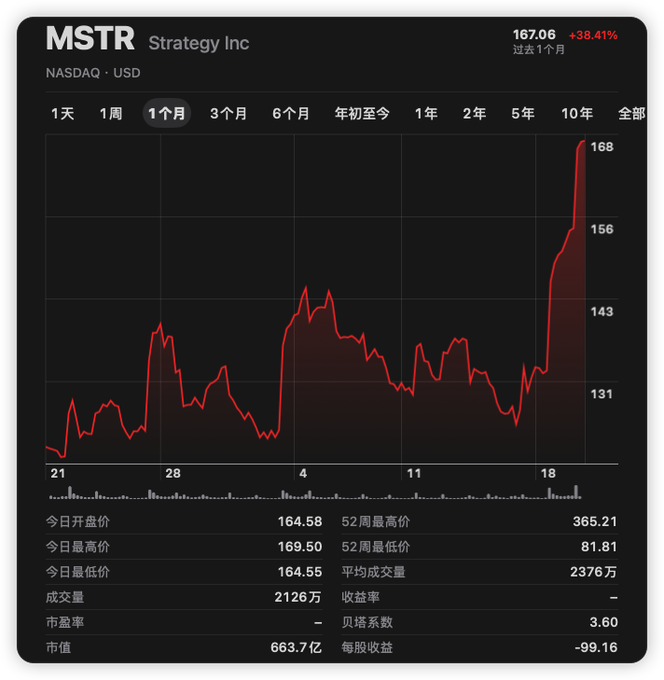Switch to the 6个月 range
This screenshot has height=680, width=664.
pos(291,114)
